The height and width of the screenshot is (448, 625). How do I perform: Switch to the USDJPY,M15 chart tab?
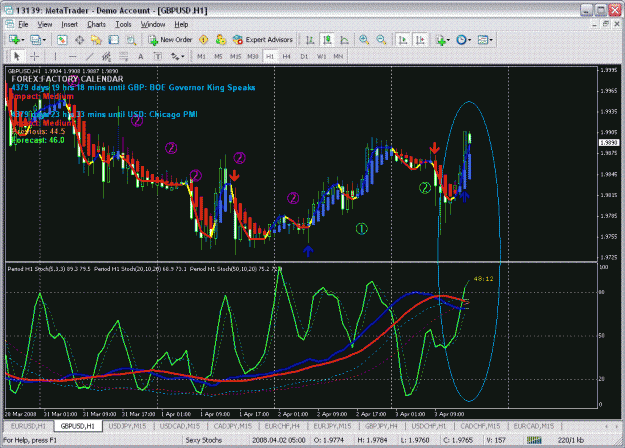[128, 426]
